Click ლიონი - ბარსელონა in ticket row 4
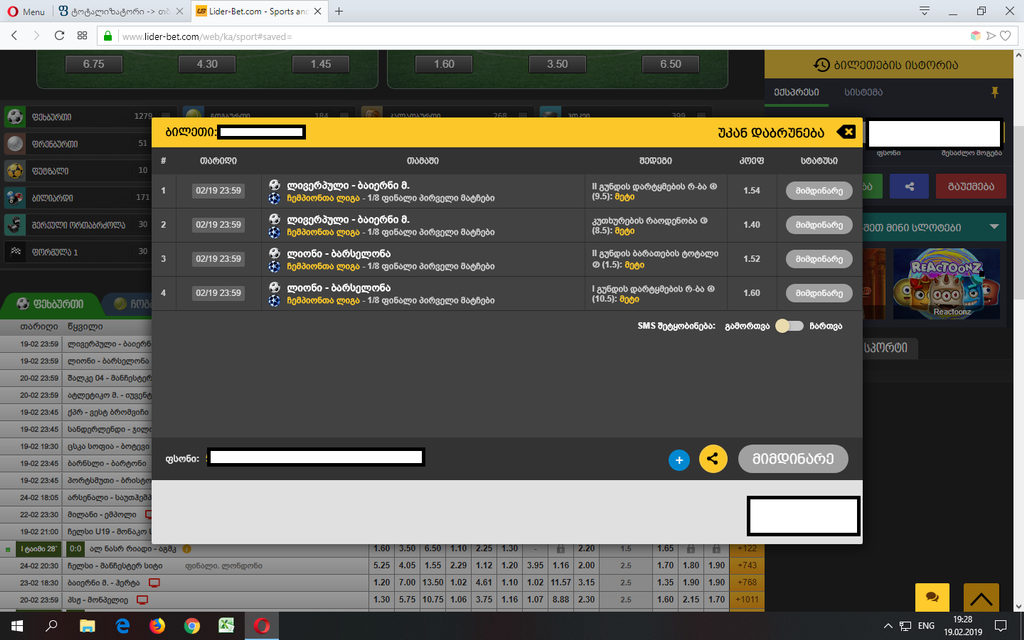 tap(338, 287)
